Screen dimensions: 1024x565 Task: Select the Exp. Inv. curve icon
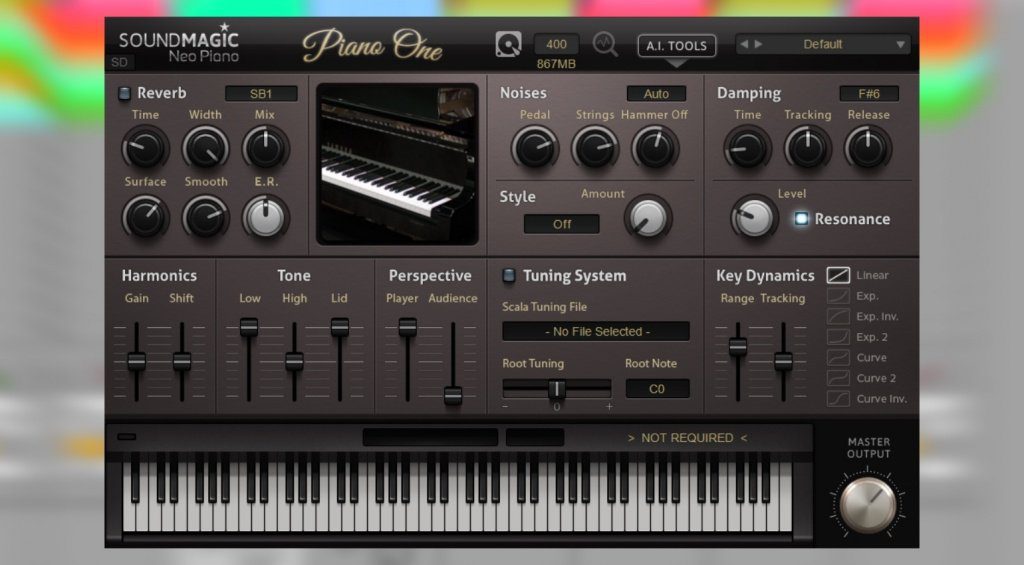click(x=838, y=316)
